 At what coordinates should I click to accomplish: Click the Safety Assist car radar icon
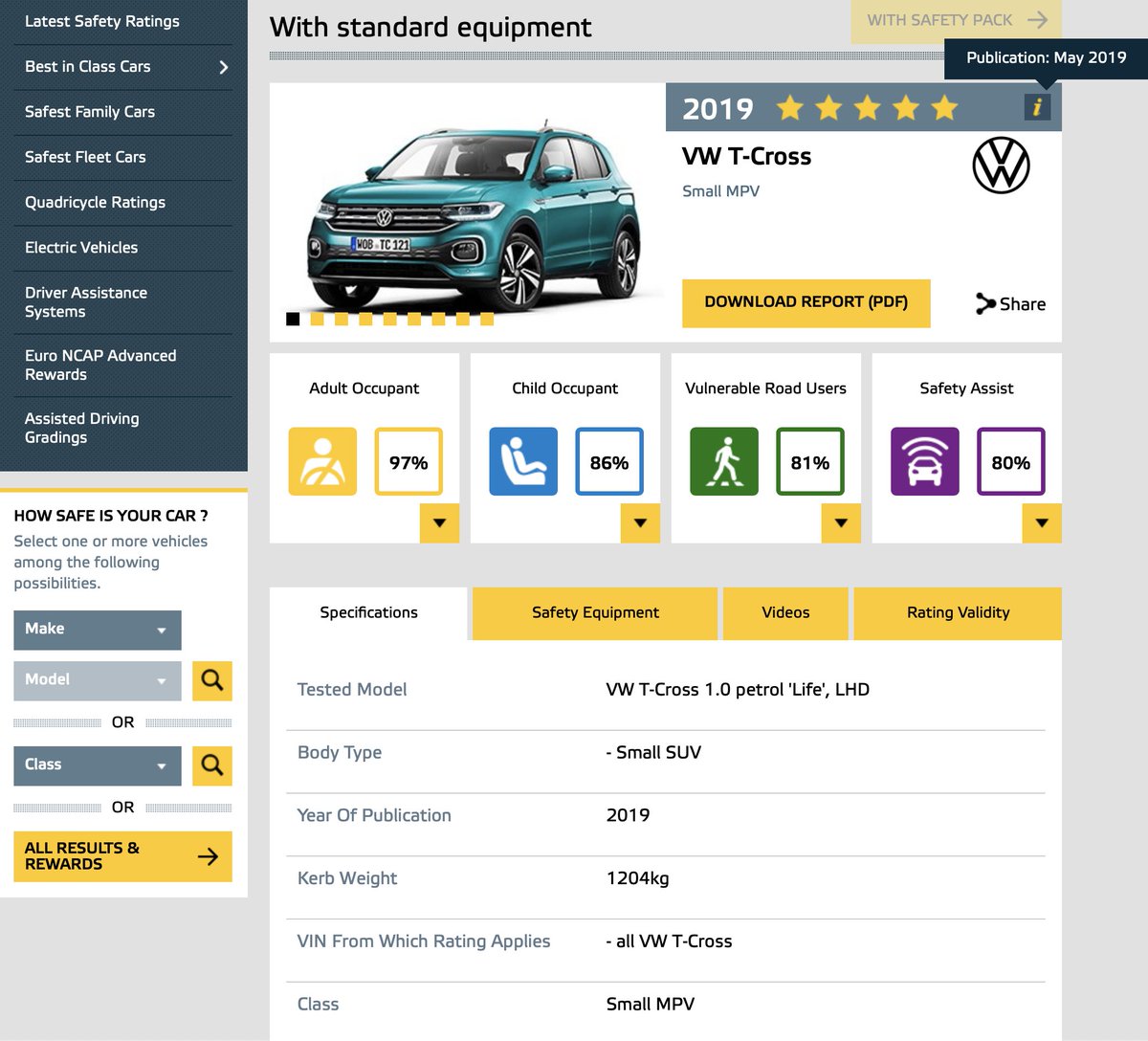tap(925, 462)
